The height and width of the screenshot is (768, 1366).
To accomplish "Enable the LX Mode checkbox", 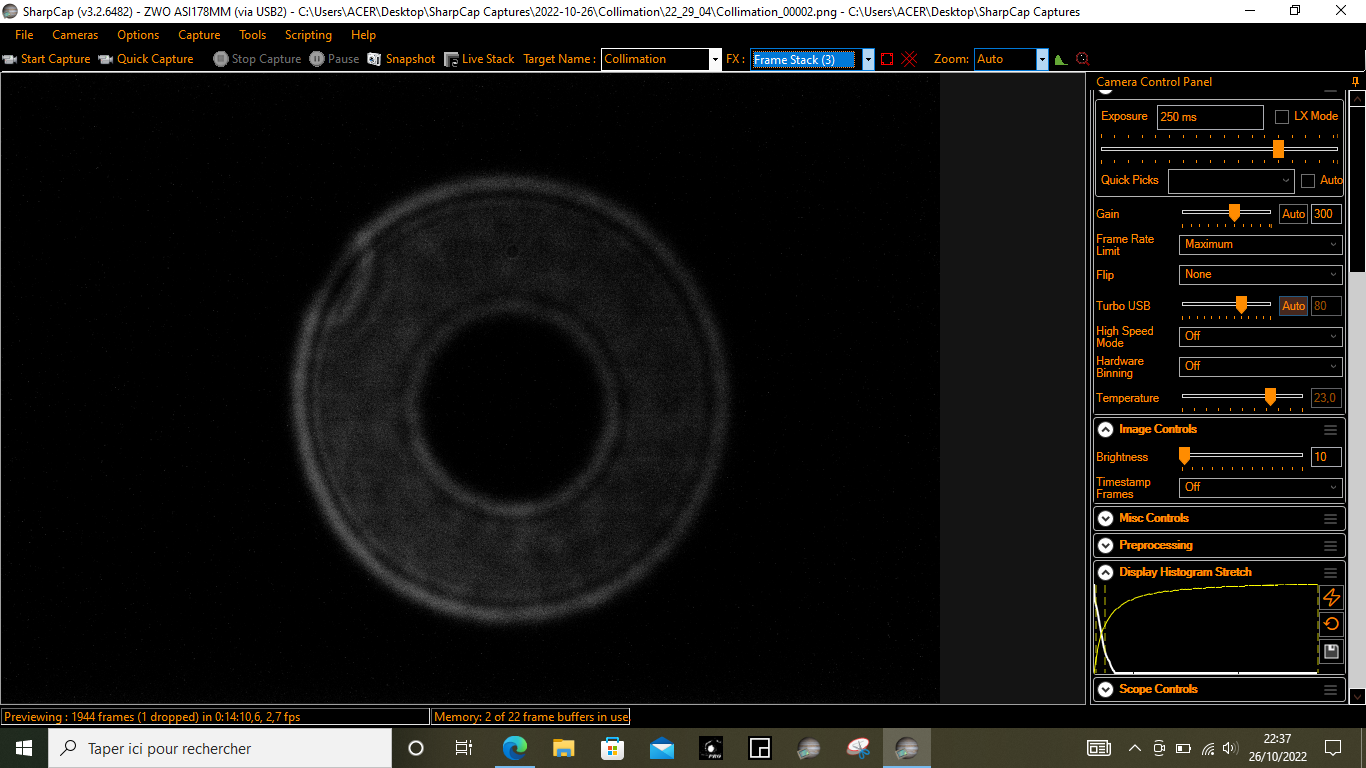I will click(x=1282, y=116).
